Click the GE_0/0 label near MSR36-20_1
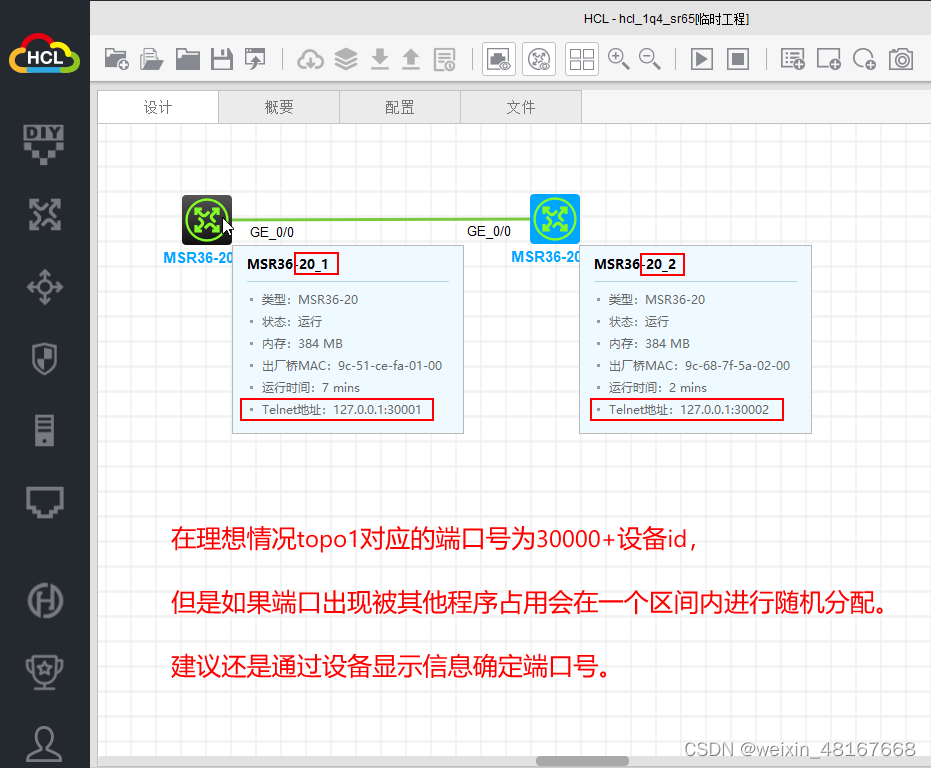Screen dimensions: 931x768 tap(272, 232)
